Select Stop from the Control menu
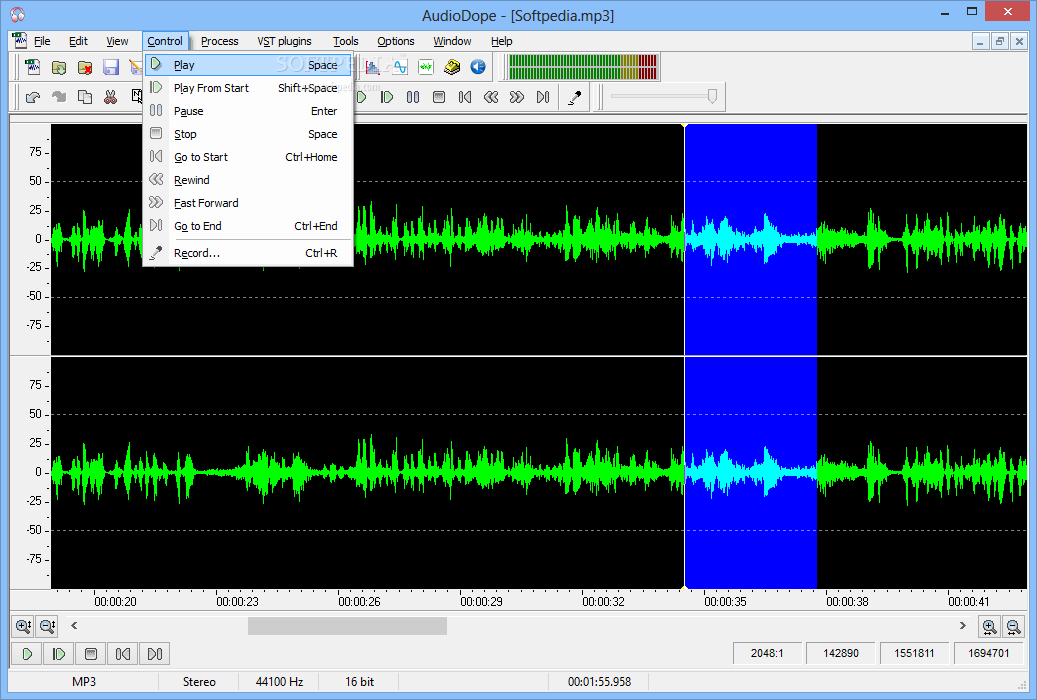 click(248, 134)
